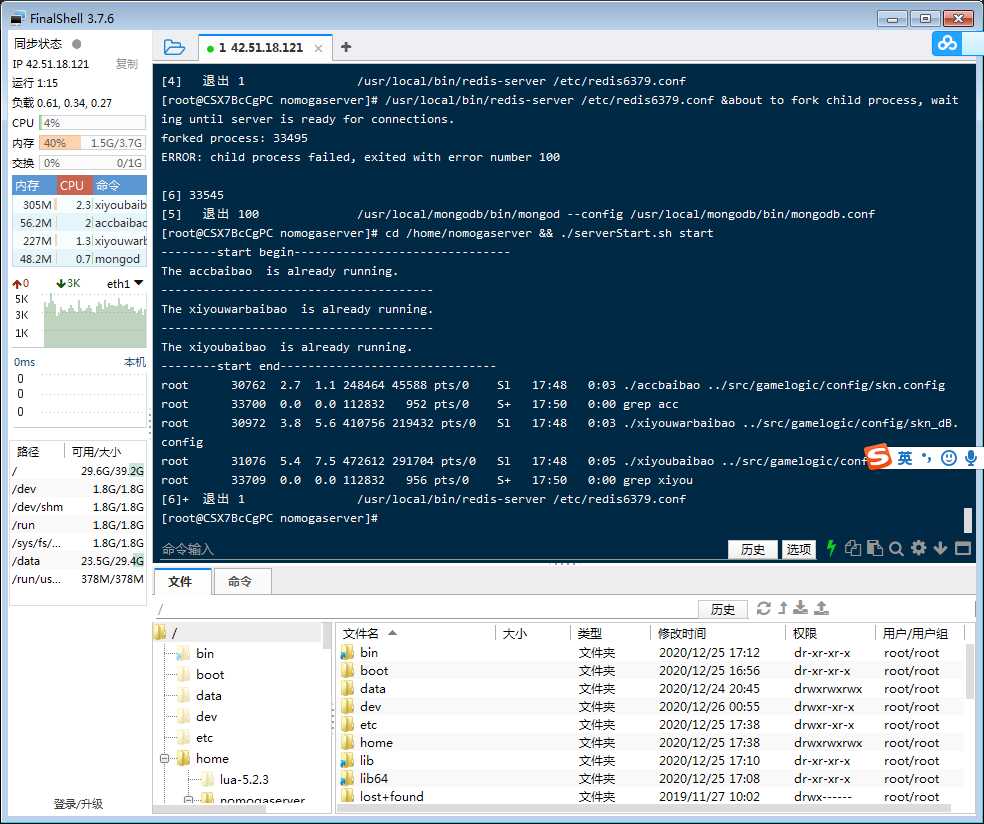
Task: Click the 命令输入 command input field
Action: pyautogui.click(x=440, y=549)
